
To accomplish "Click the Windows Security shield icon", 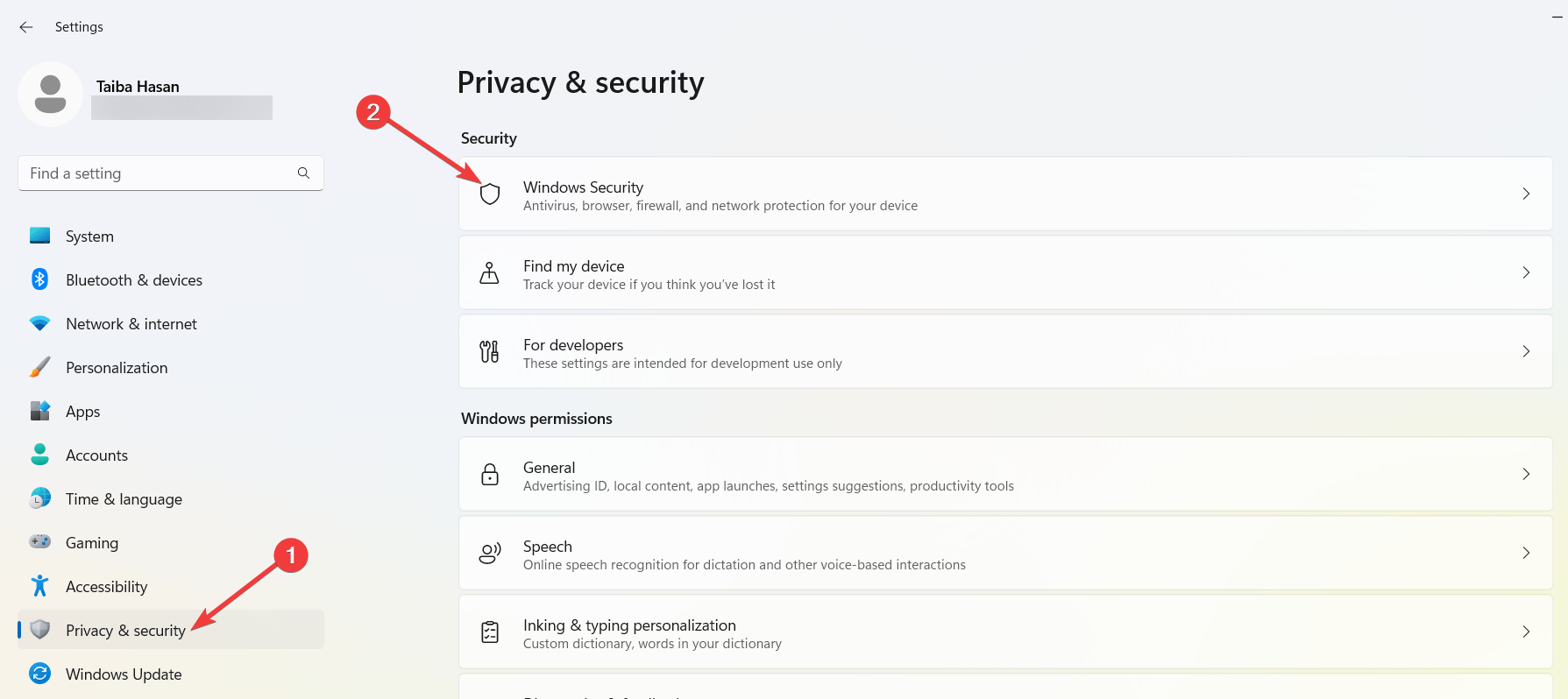I will 489,194.
